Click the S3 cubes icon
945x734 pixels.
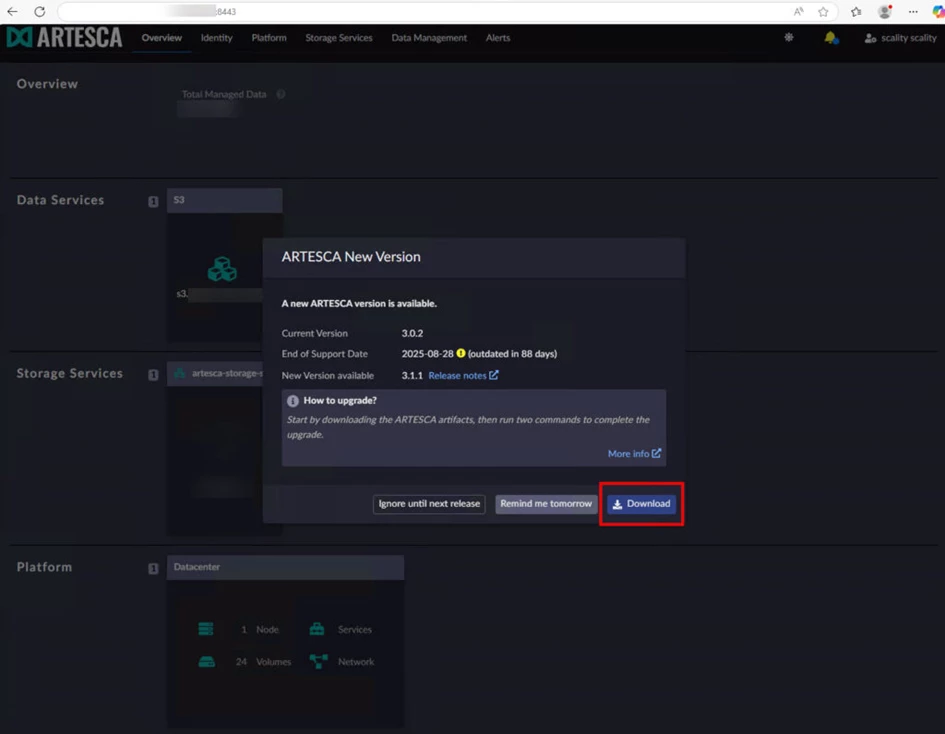[x=222, y=269]
